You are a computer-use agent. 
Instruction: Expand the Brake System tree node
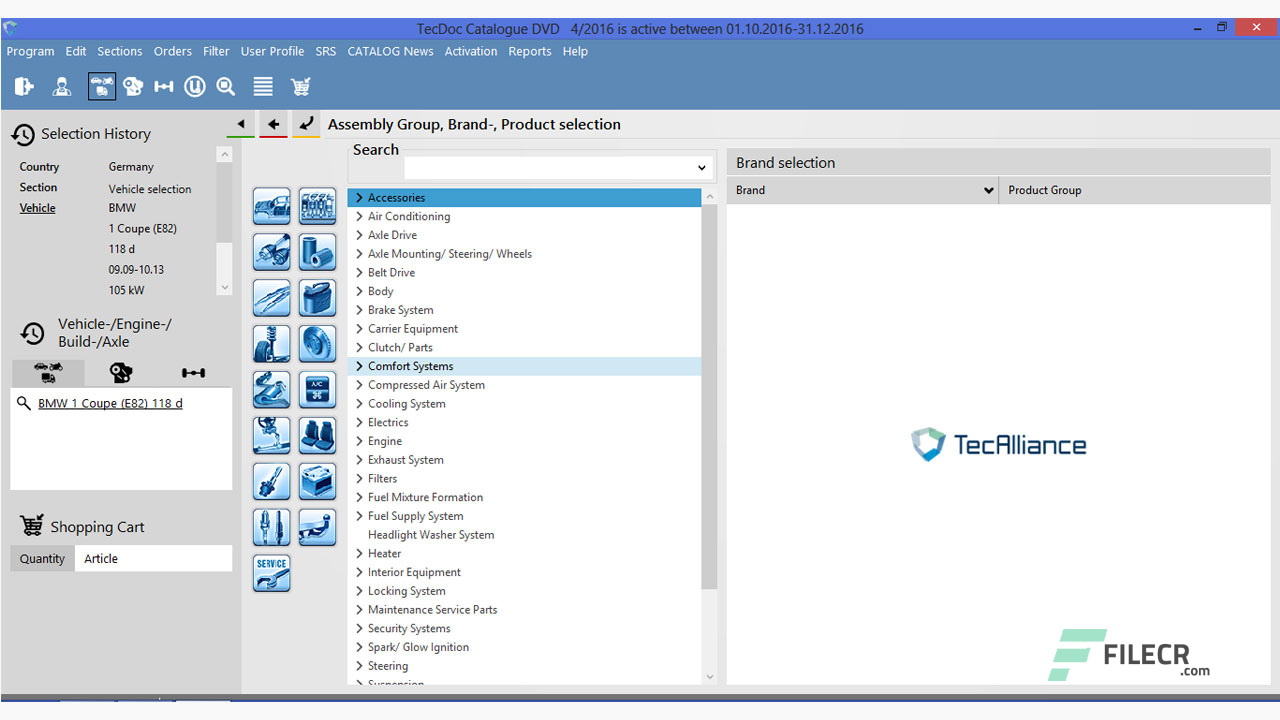pos(359,310)
